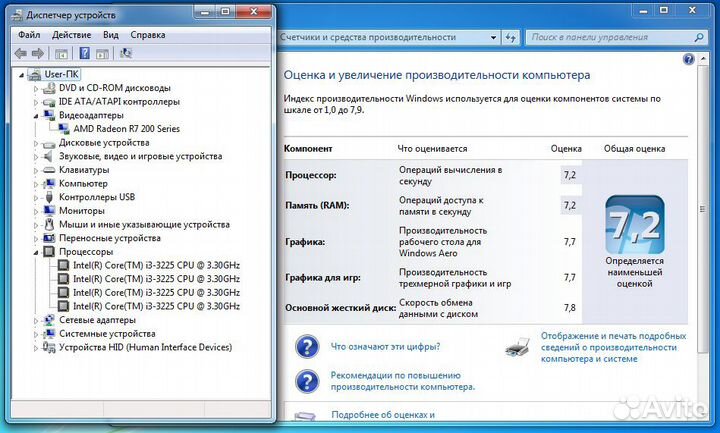Click the scrollbar up arrow in performance window
Screen dimensions: 720x433
point(703,59)
